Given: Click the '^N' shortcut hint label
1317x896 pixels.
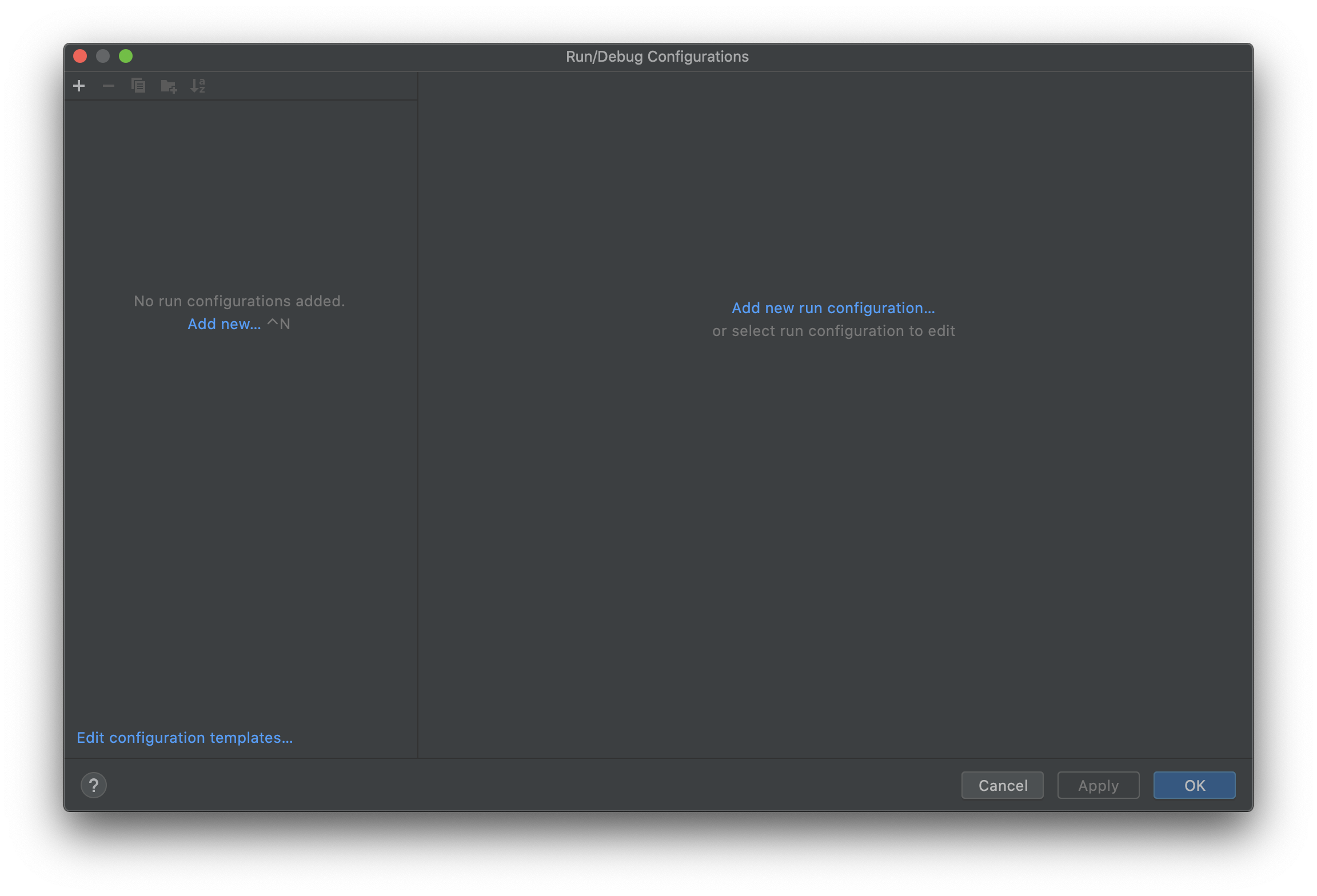Looking at the screenshot, I should 279,324.
